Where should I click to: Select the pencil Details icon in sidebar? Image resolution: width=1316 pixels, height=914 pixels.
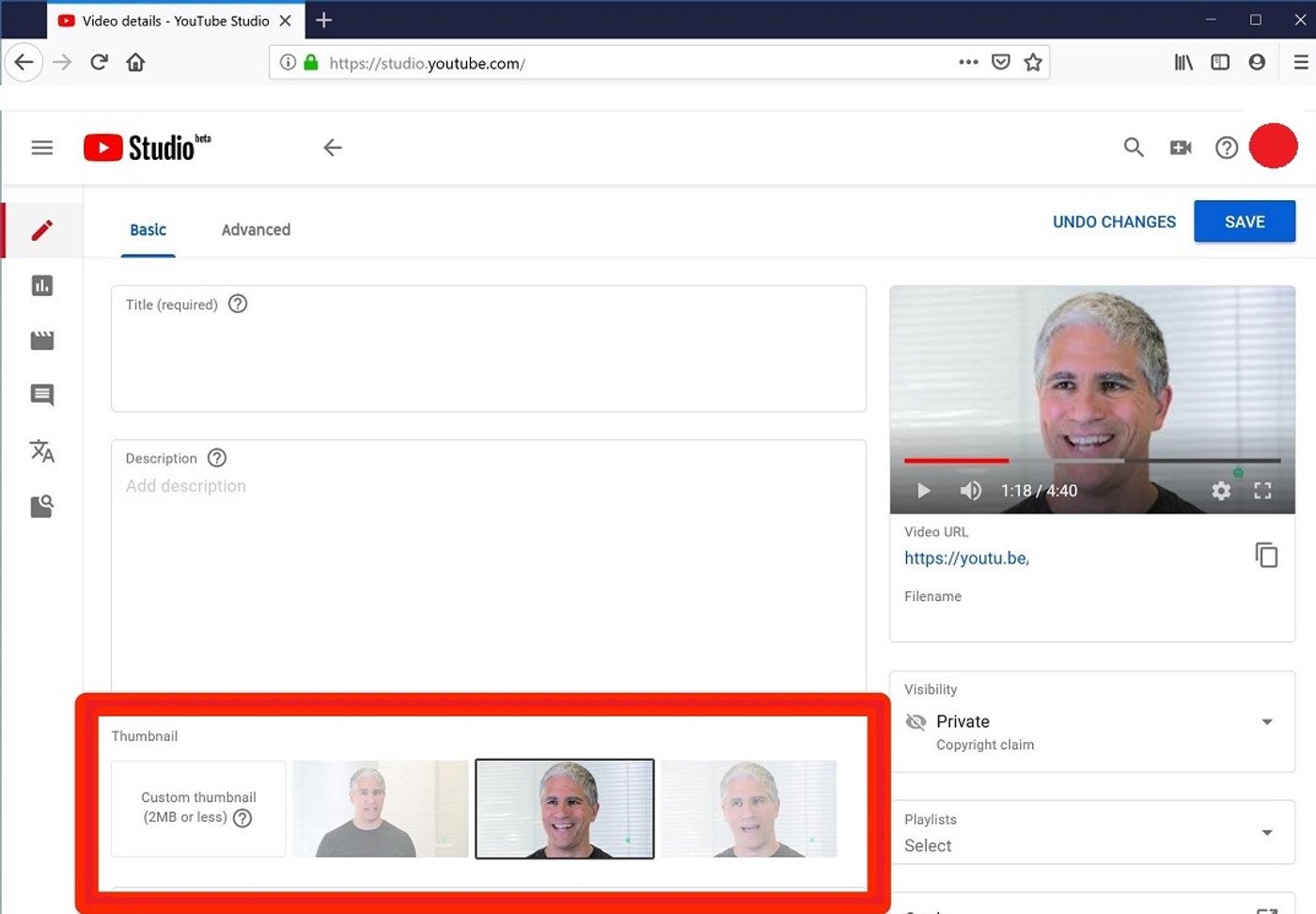(x=42, y=228)
